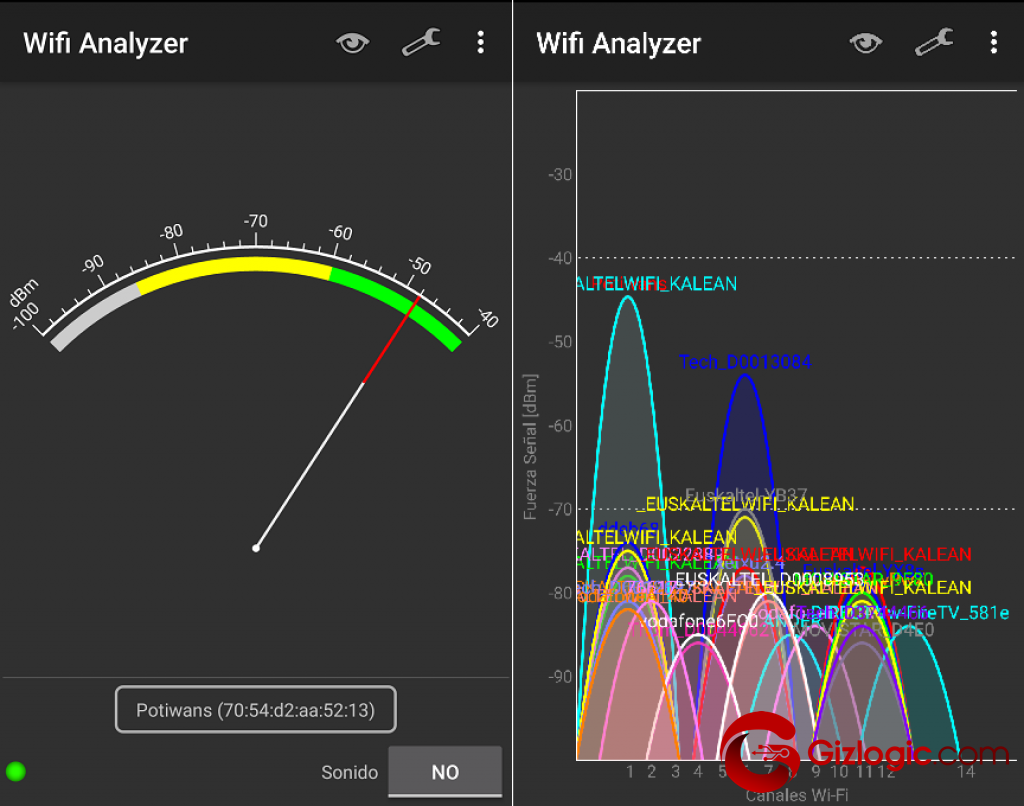Click the '-80' mark on the gauge
Image resolution: width=1024 pixels, height=806 pixels.
click(171, 232)
